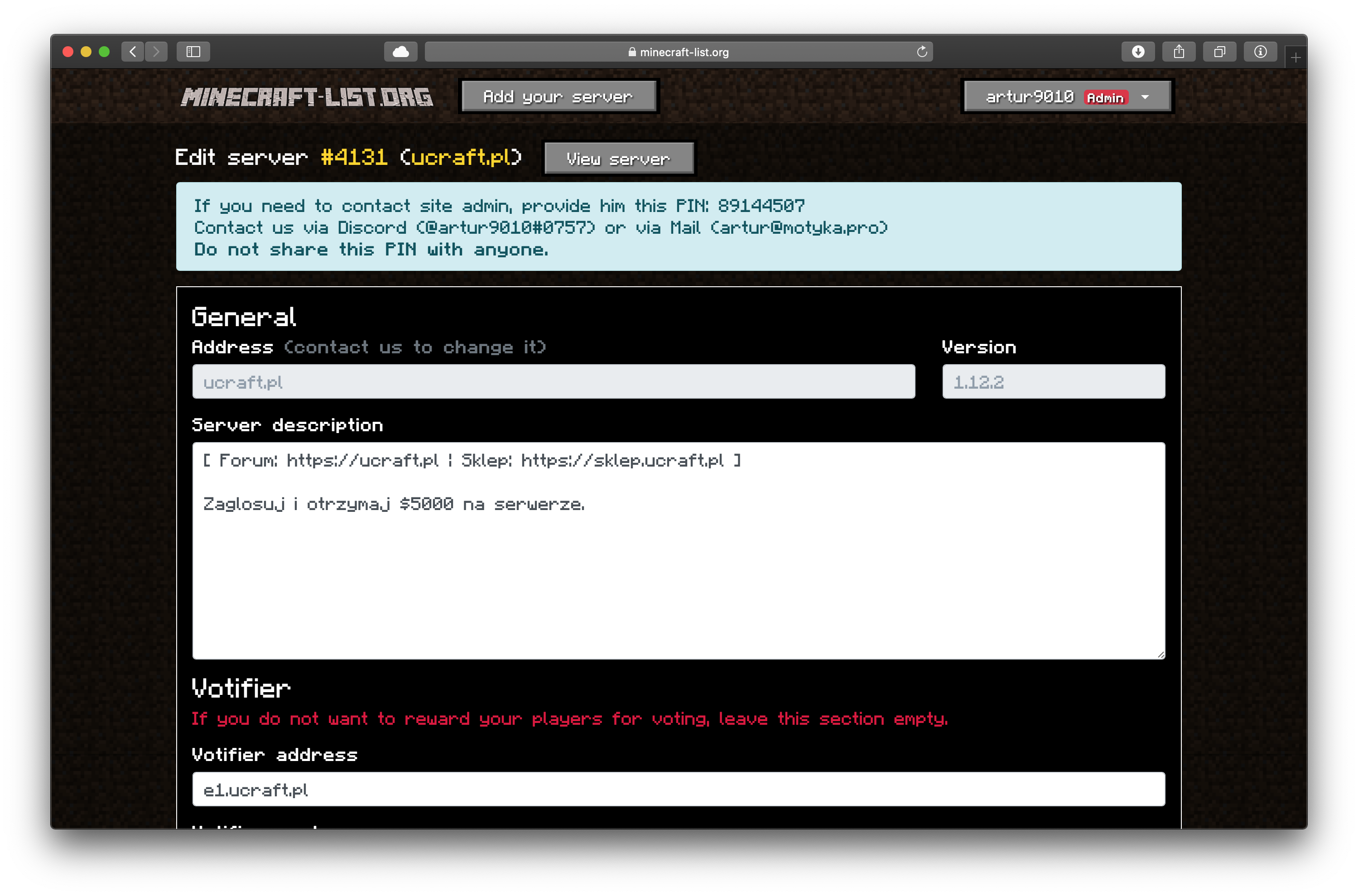Click the Add your server button
The image size is (1358, 896).
pos(558,96)
